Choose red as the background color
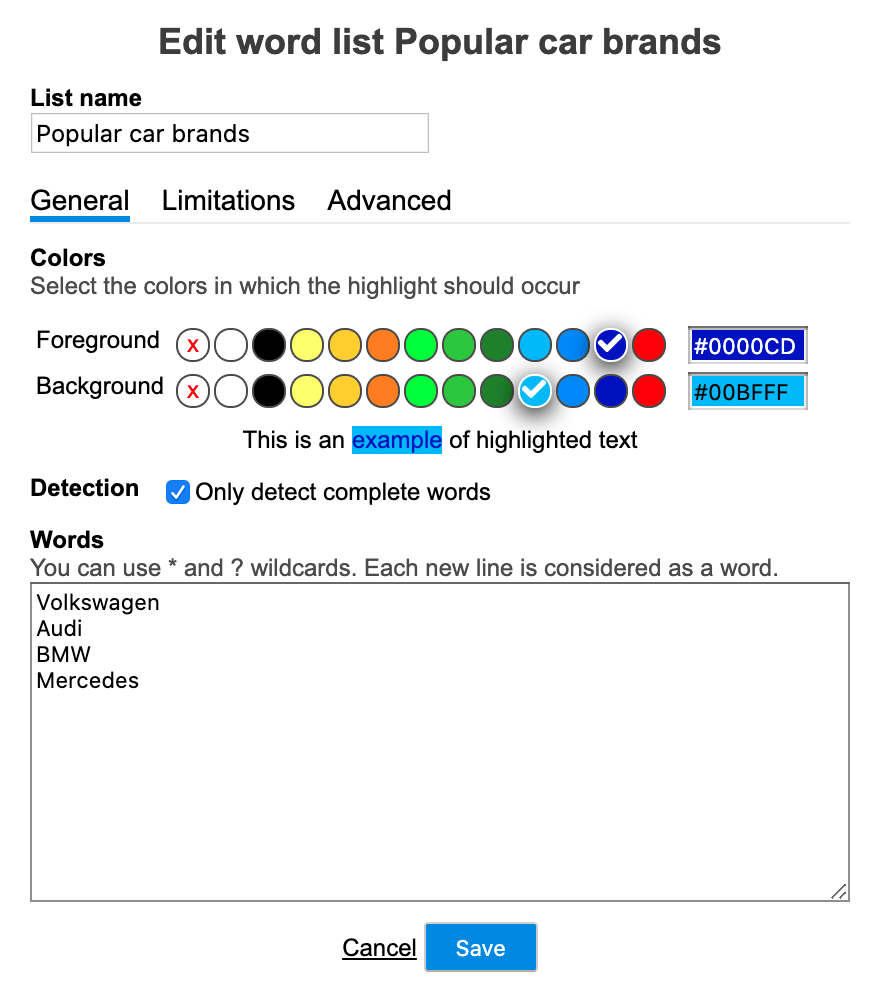This screenshot has width=878, height=1000. [649, 391]
